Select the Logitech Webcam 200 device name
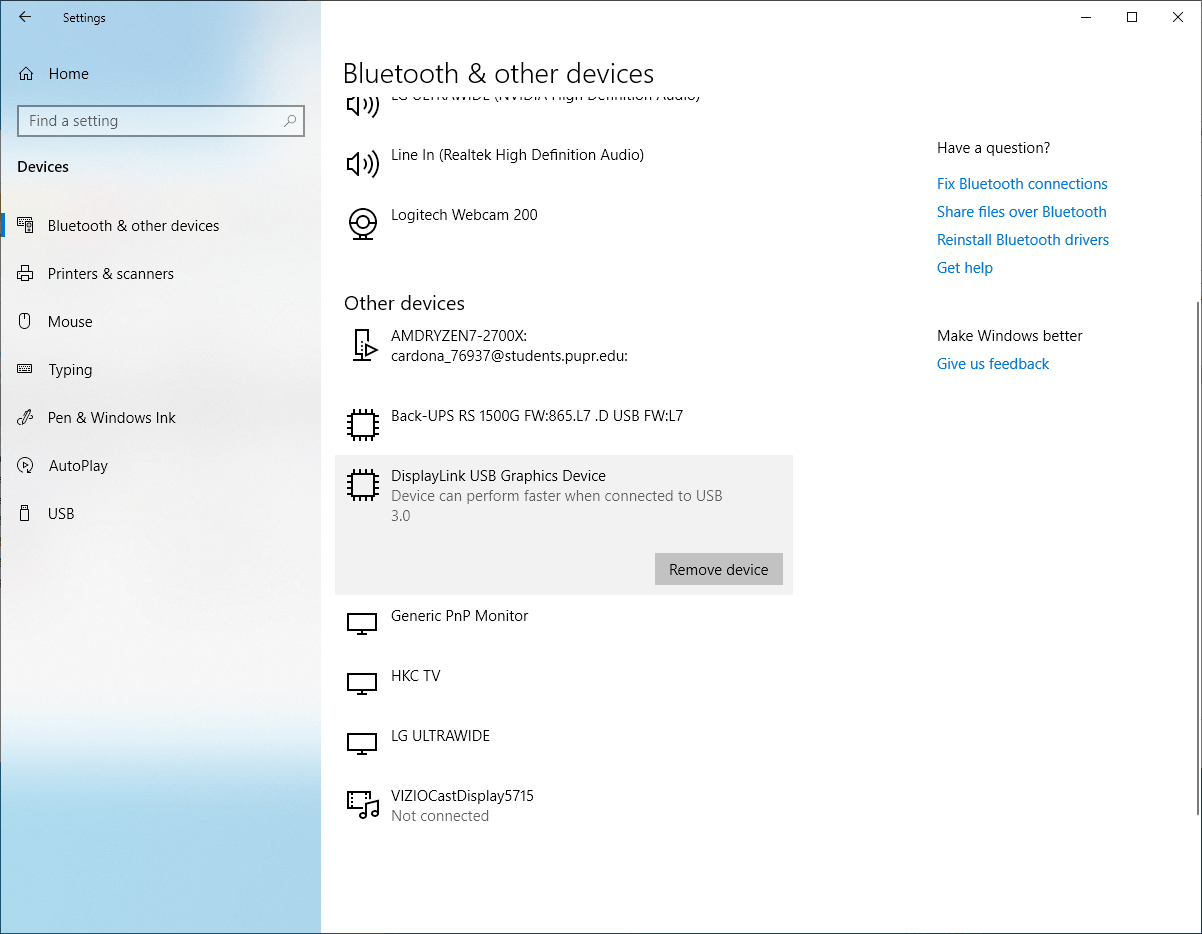This screenshot has height=934, width=1202. point(464,215)
